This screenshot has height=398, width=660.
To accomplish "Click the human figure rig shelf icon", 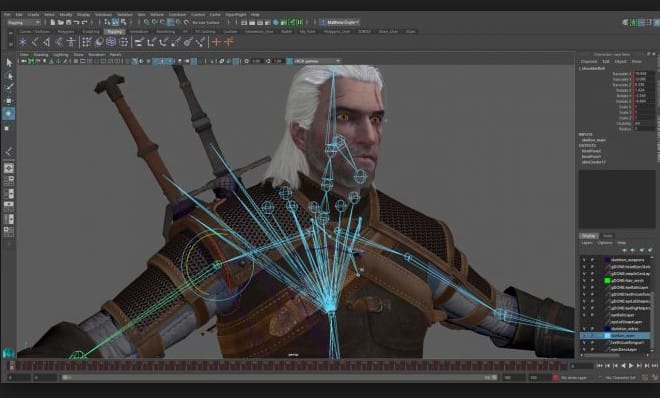I will [71, 42].
